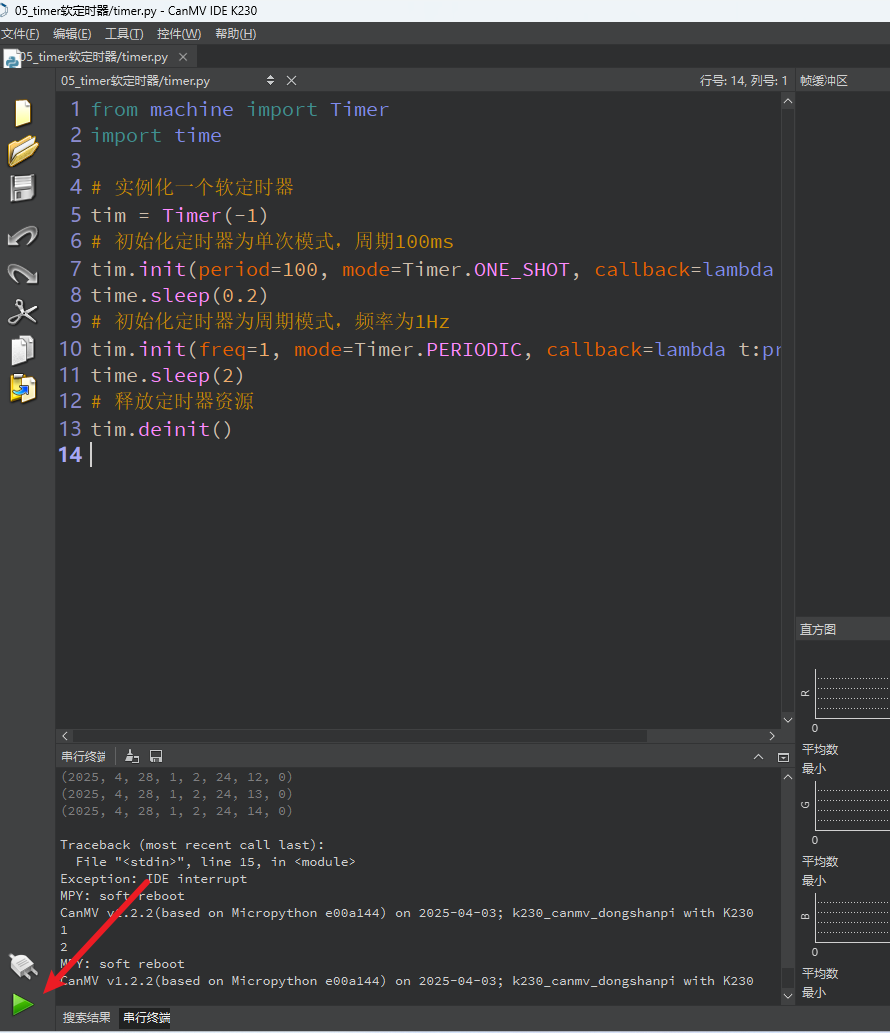The height and width of the screenshot is (1033, 890).
Task: Collapse serial terminal panel with up chevron
Action: click(758, 757)
